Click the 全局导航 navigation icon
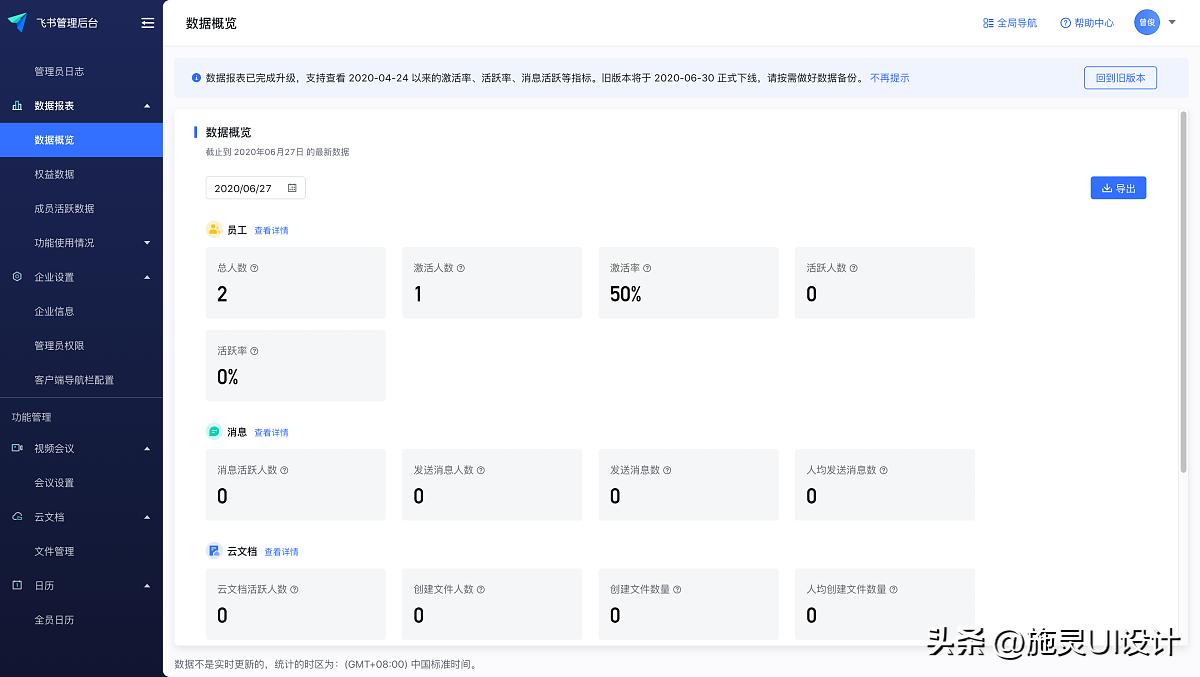 (x=986, y=22)
